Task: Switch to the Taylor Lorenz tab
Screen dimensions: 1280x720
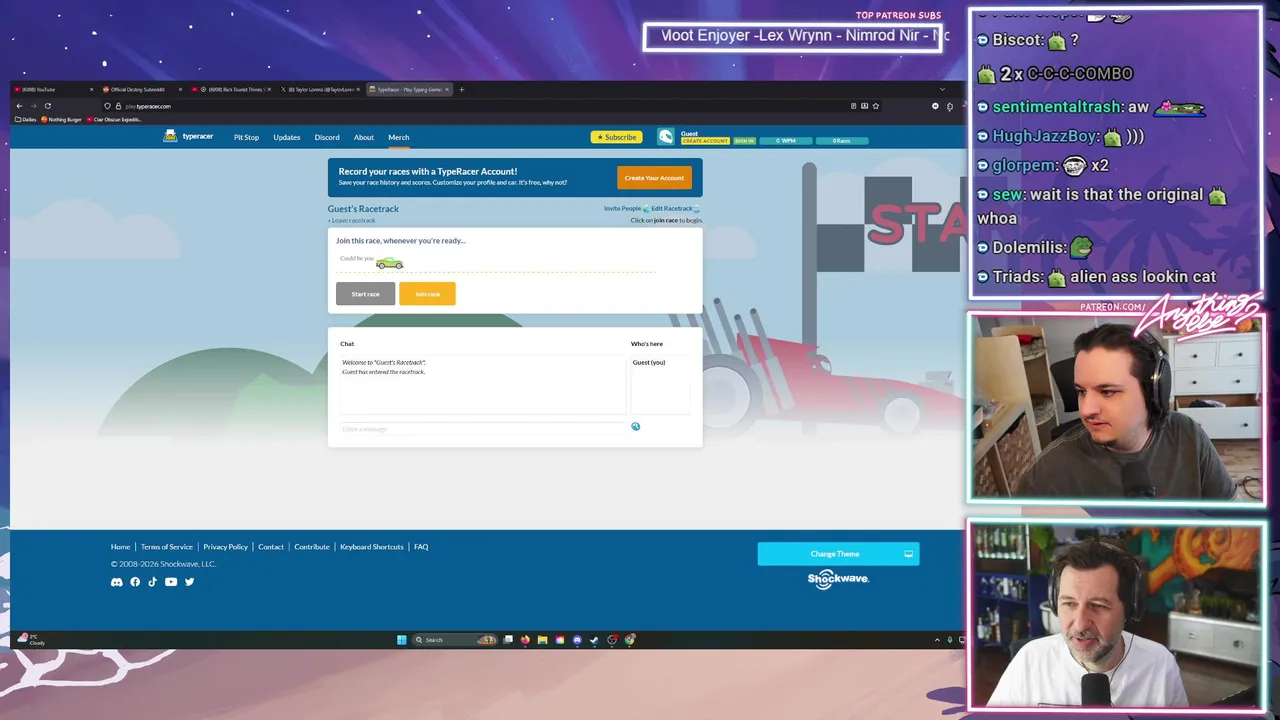Action: 319,90
